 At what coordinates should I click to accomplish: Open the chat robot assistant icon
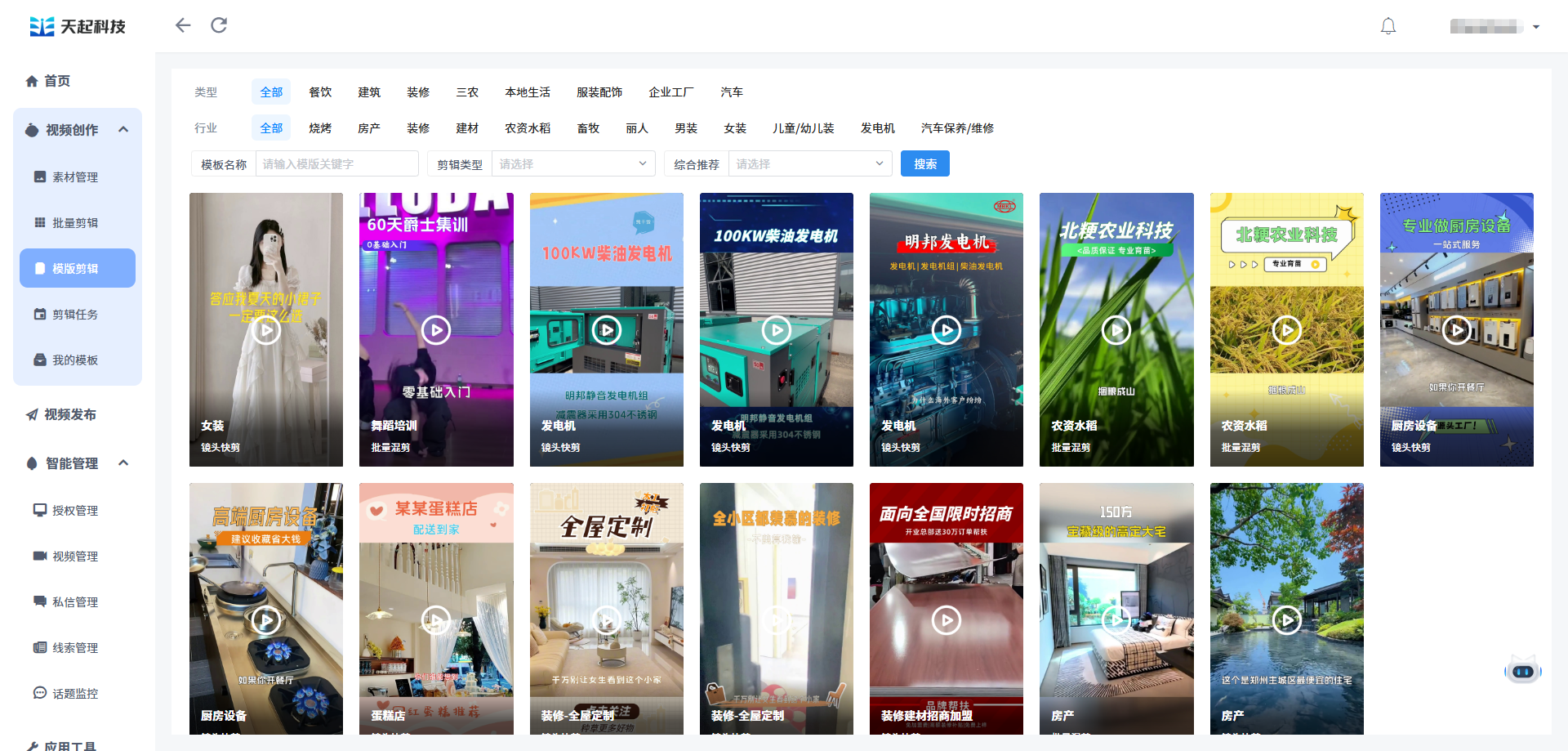pyautogui.click(x=1522, y=671)
